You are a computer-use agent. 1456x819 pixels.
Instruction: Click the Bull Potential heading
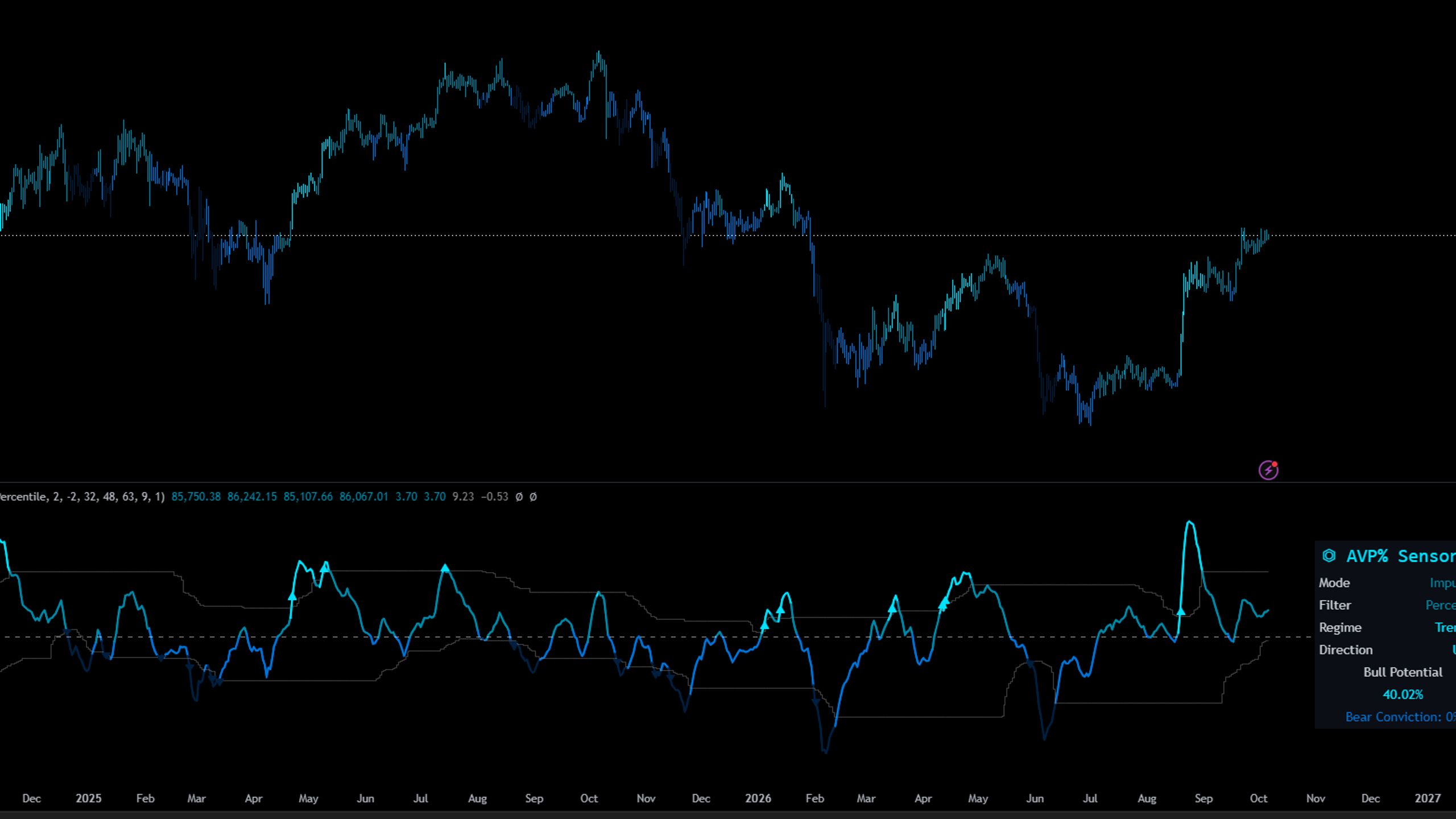(1403, 672)
